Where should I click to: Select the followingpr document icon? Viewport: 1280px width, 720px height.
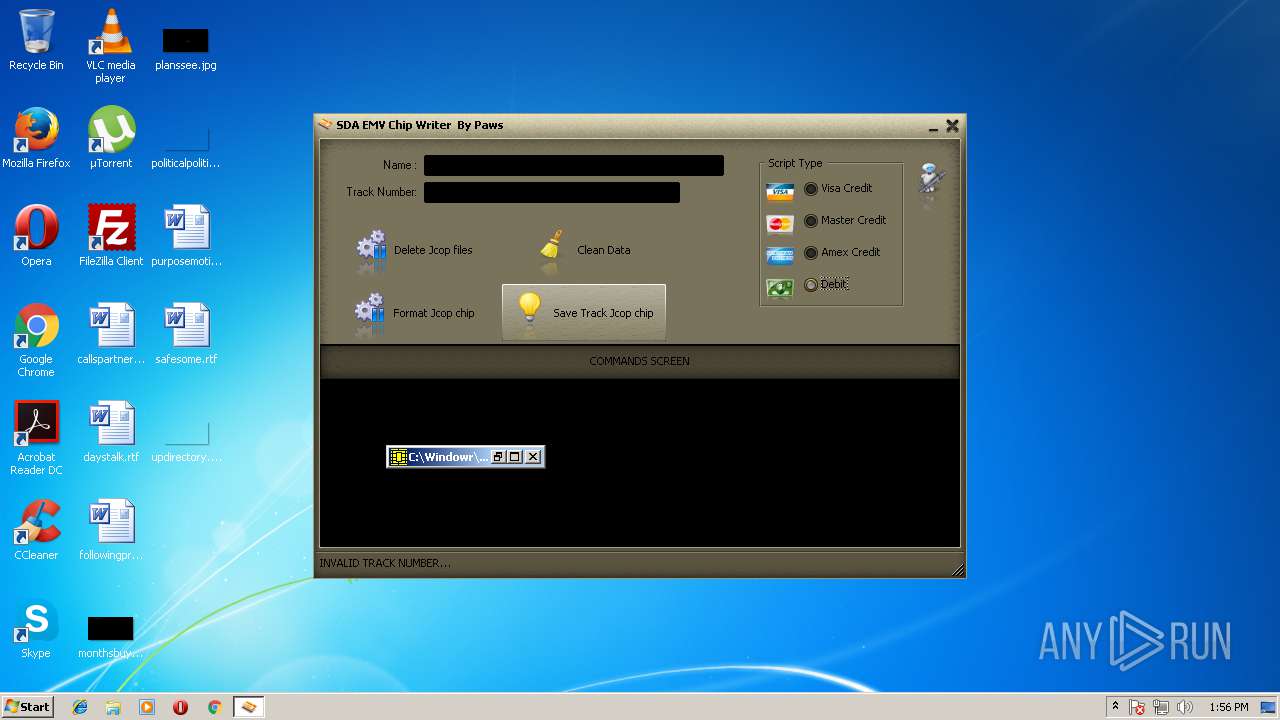(x=111, y=530)
